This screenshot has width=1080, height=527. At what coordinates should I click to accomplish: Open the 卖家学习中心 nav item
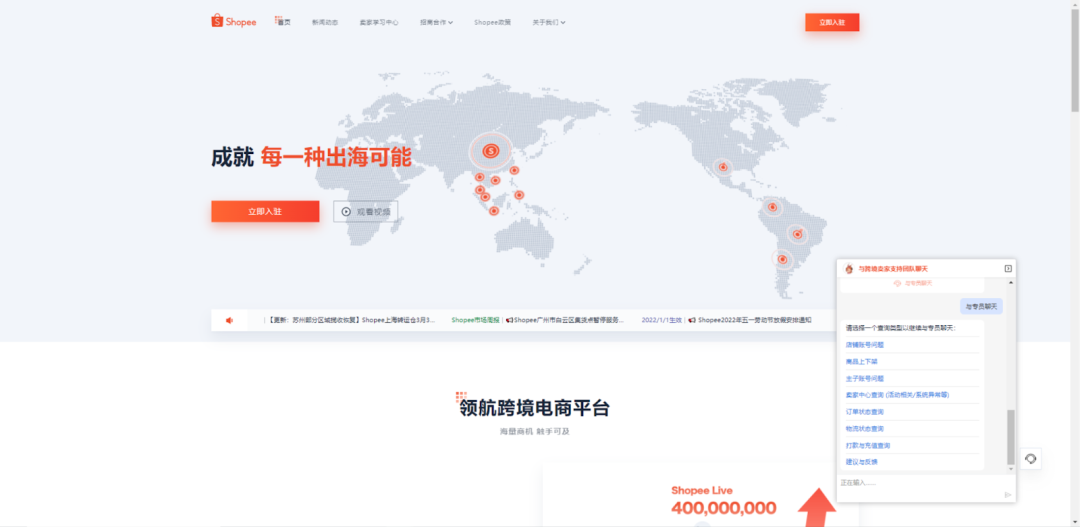(379, 22)
